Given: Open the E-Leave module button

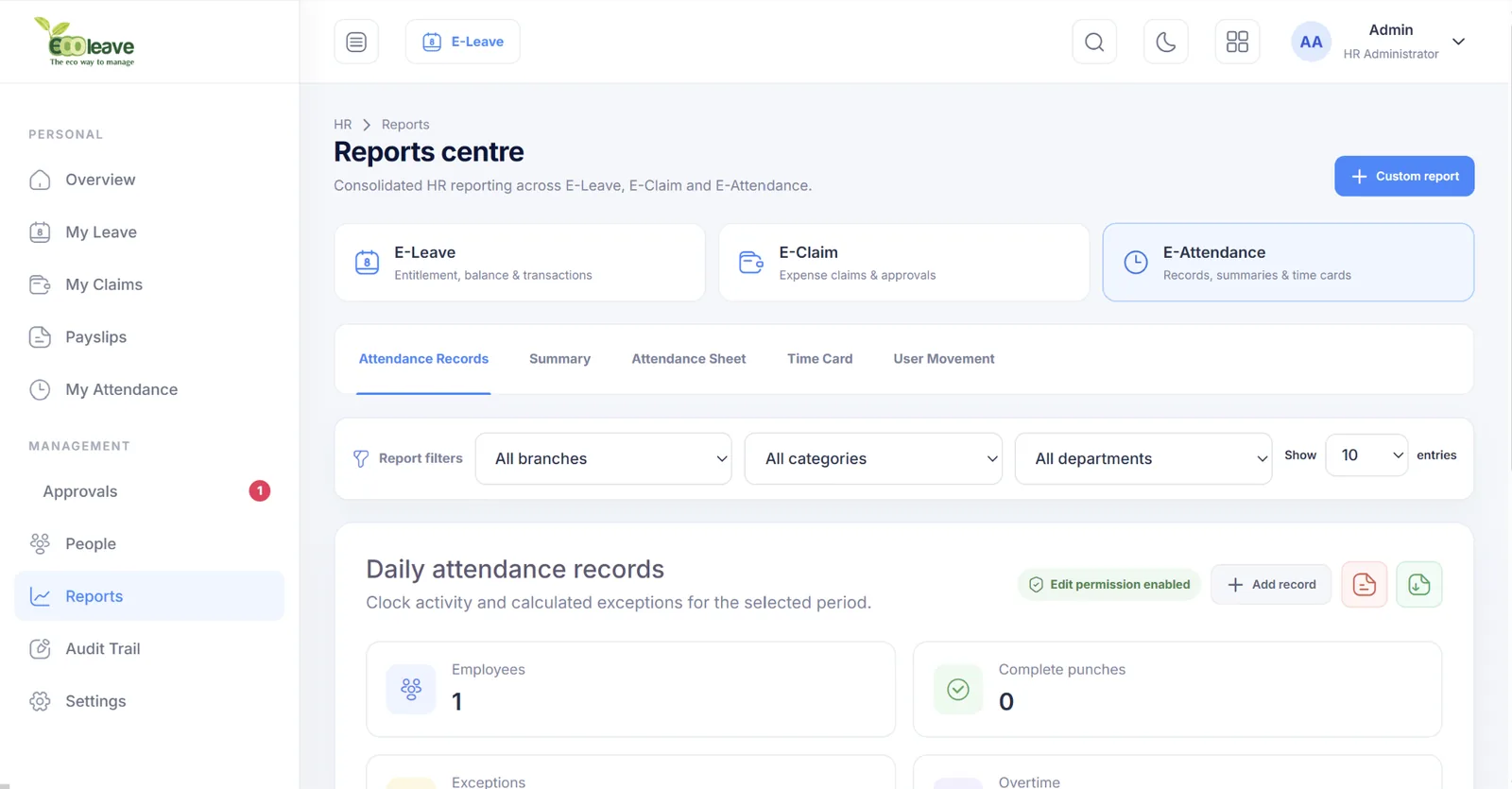Looking at the screenshot, I should (x=463, y=42).
